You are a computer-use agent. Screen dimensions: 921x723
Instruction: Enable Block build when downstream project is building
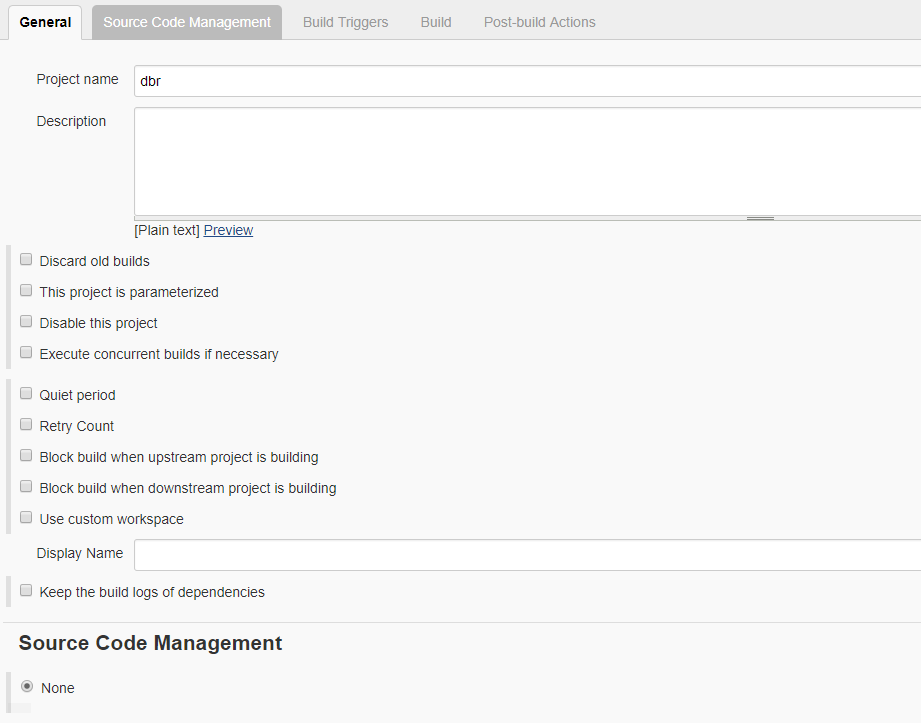pyautogui.click(x=27, y=487)
